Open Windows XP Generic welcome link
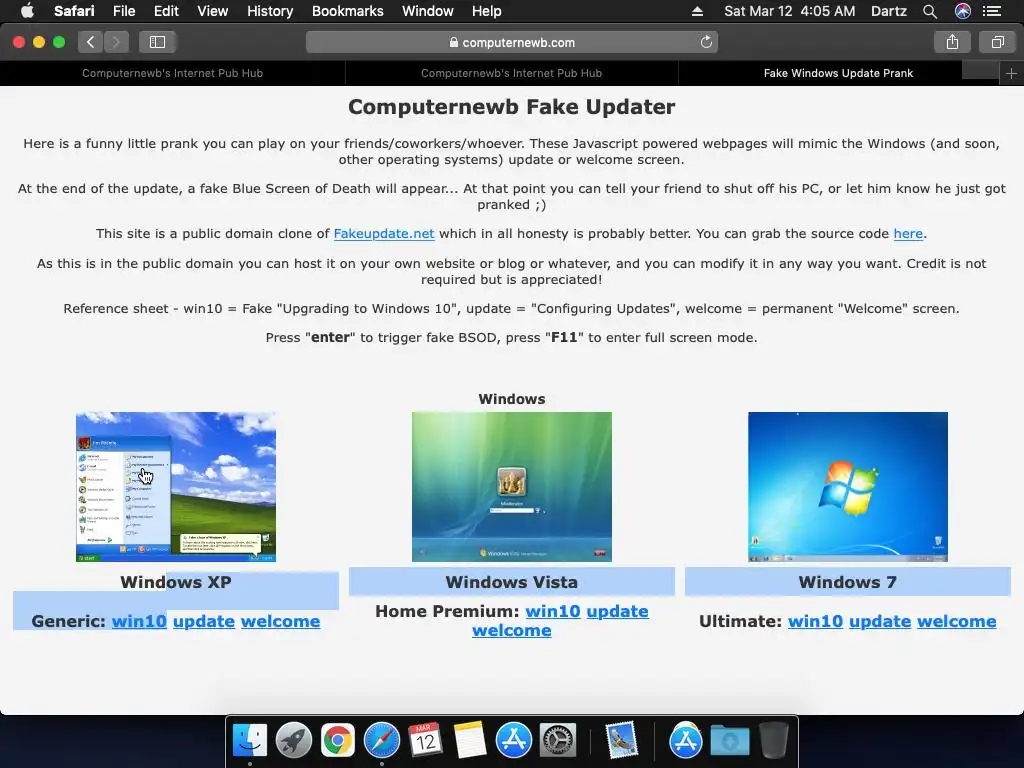The height and width of the screenshot is (768, 1024). point(281,621)
